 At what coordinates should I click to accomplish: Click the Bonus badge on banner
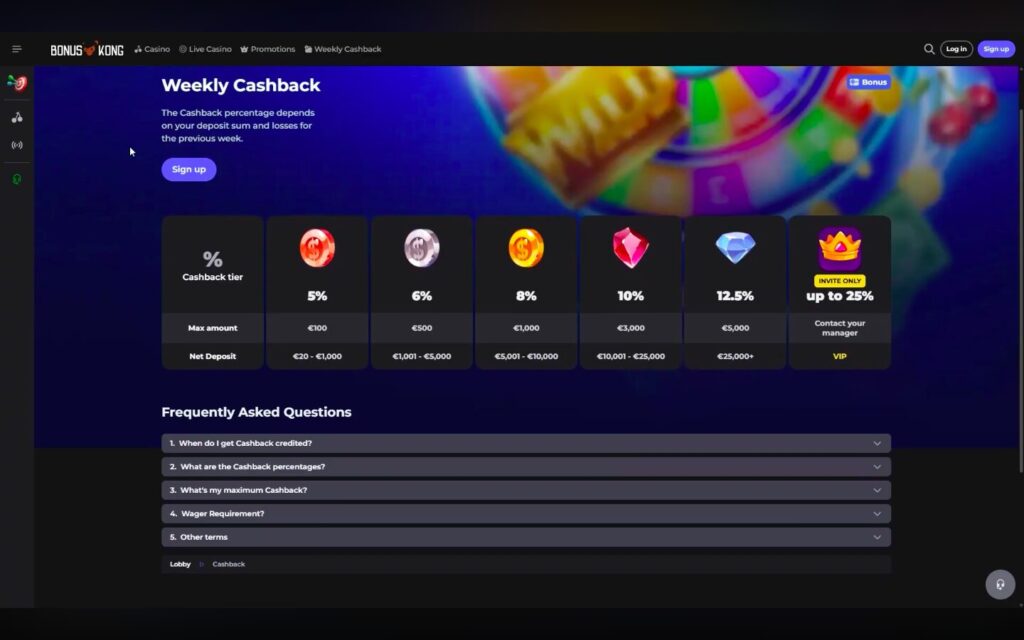[868, 82]
